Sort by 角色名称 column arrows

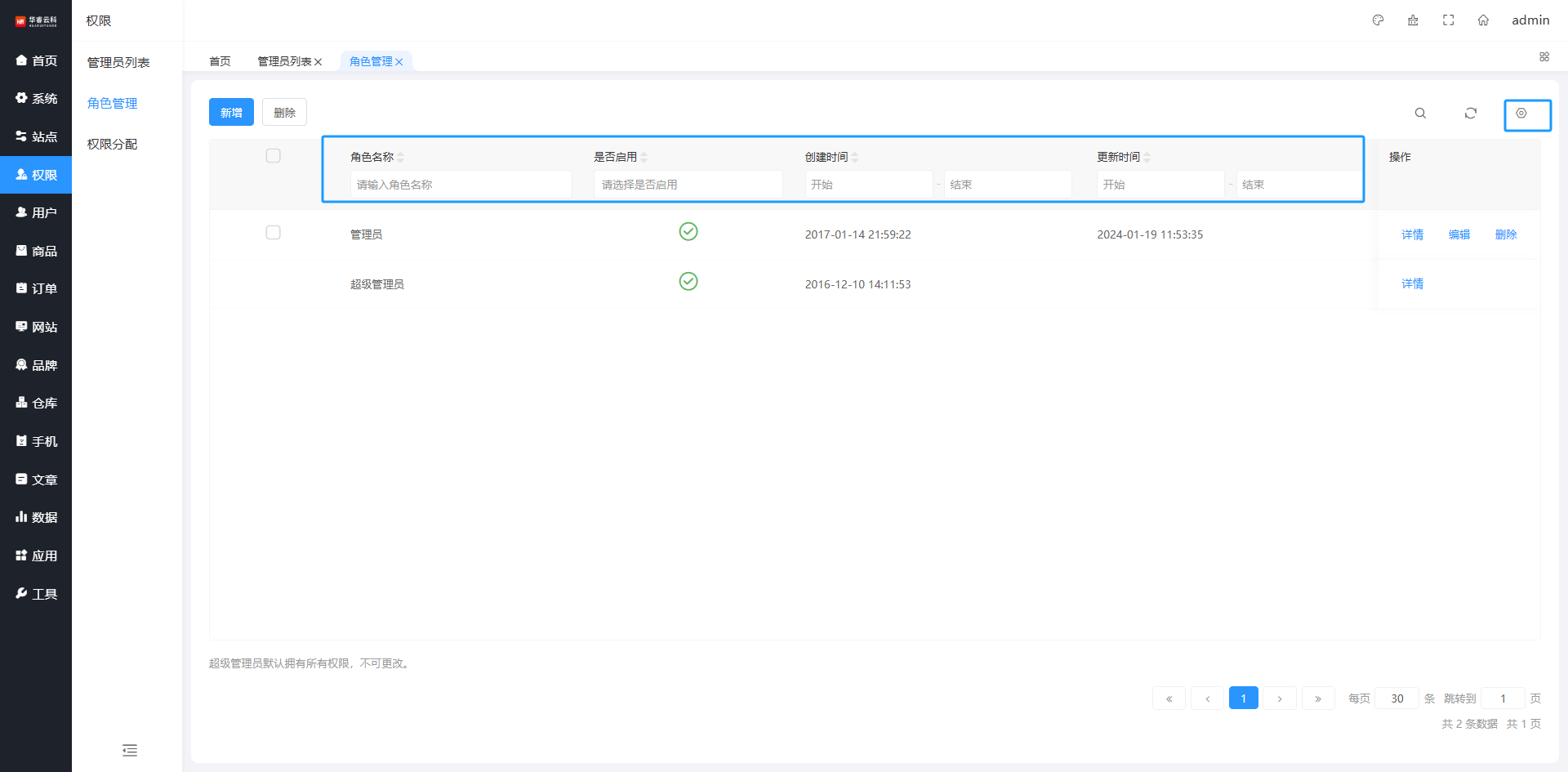tap(400, 157)
